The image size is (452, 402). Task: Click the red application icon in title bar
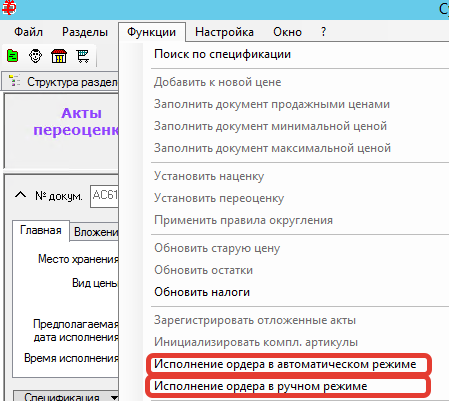click(8, 7)
